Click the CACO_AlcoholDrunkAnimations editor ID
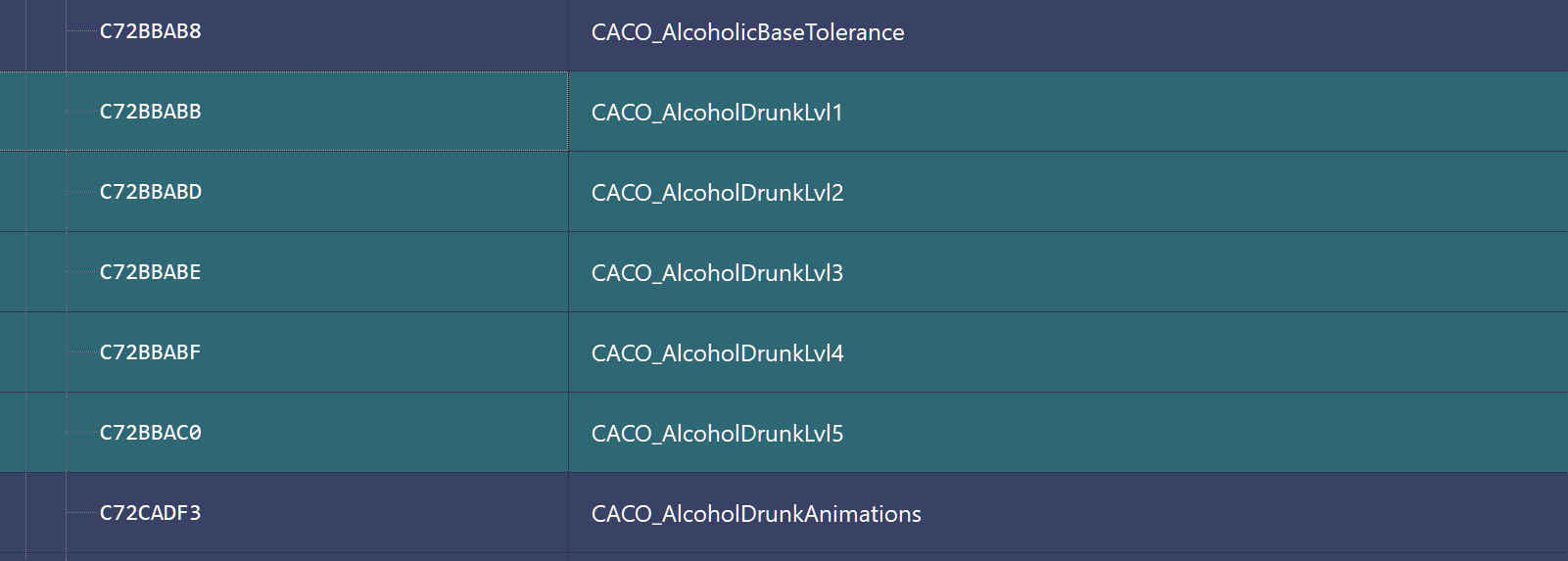Image resolution: width=1568 pixels, height=561 pixels. pos(756,514)
